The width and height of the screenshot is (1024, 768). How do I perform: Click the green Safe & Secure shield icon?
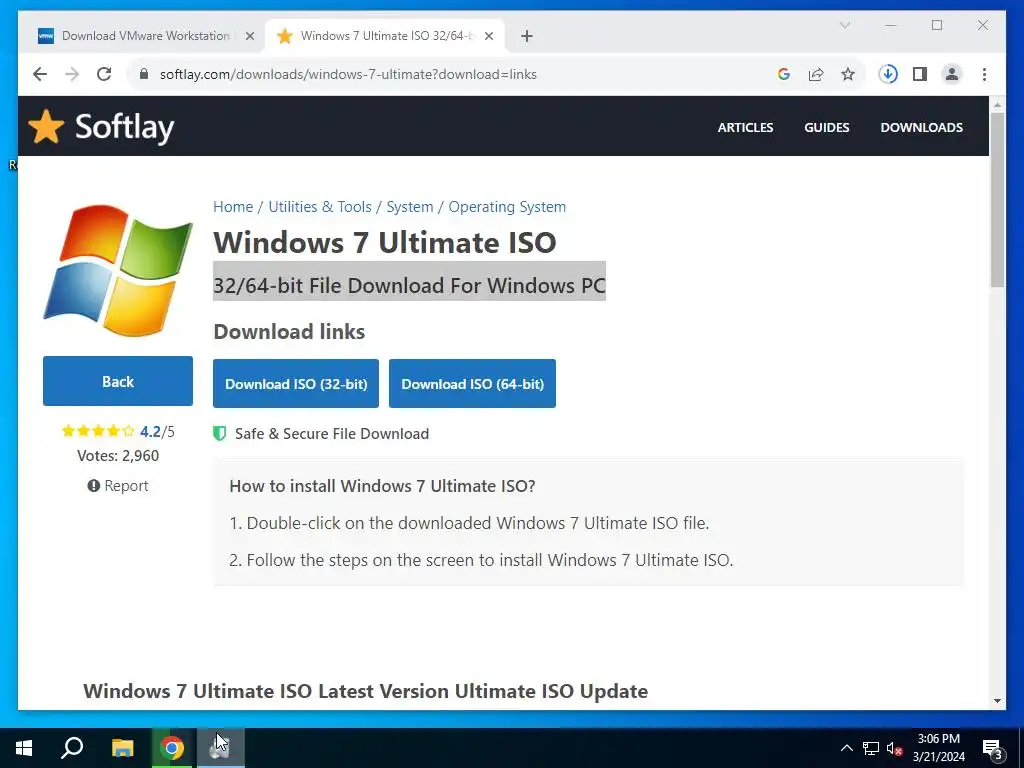pyautogui.click(x=219, y=434)
